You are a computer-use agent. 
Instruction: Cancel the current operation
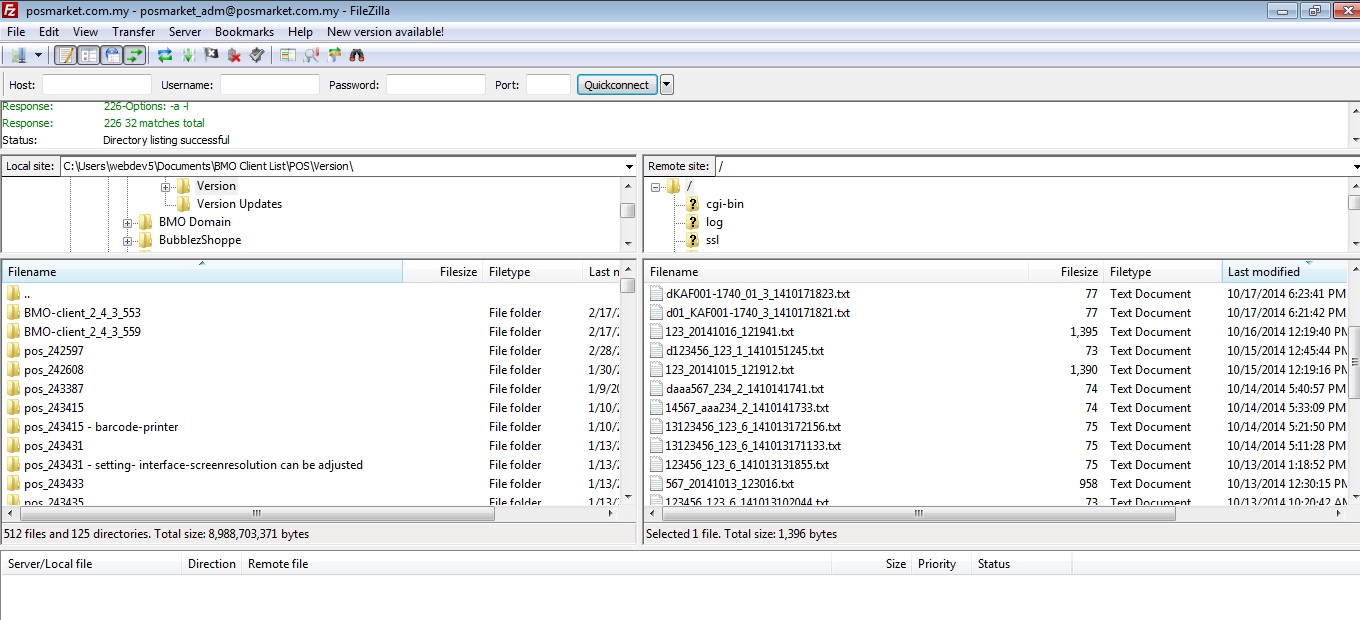211,55
